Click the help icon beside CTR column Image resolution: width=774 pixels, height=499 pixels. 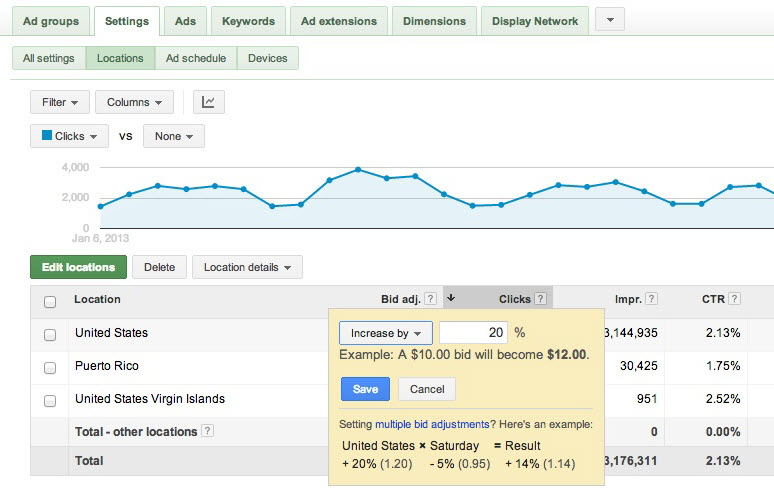tap(736, 299)
